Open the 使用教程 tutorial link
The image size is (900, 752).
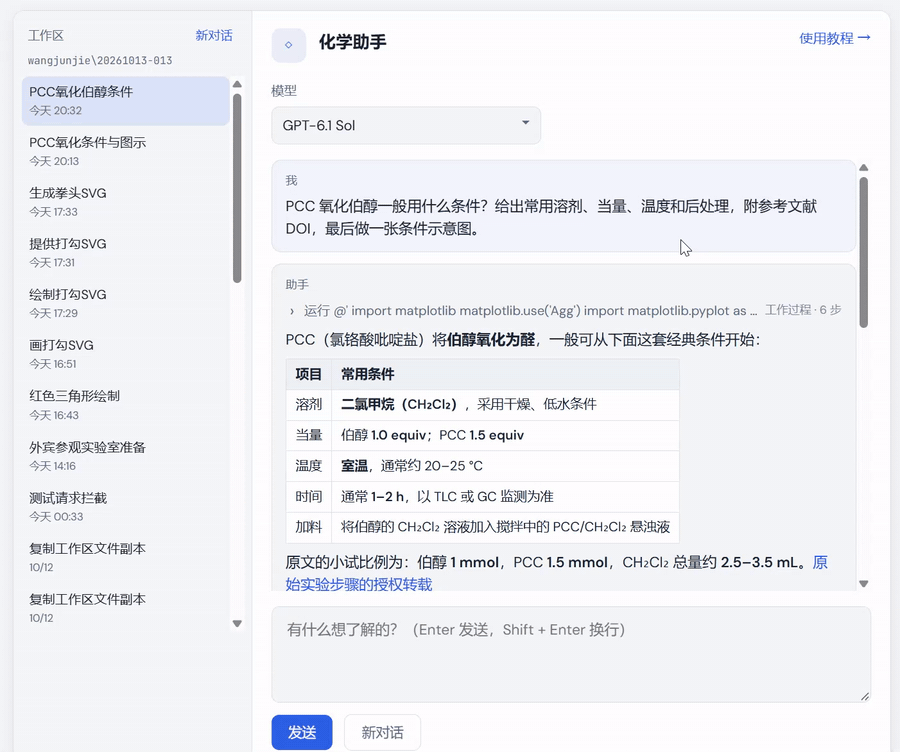835,38
